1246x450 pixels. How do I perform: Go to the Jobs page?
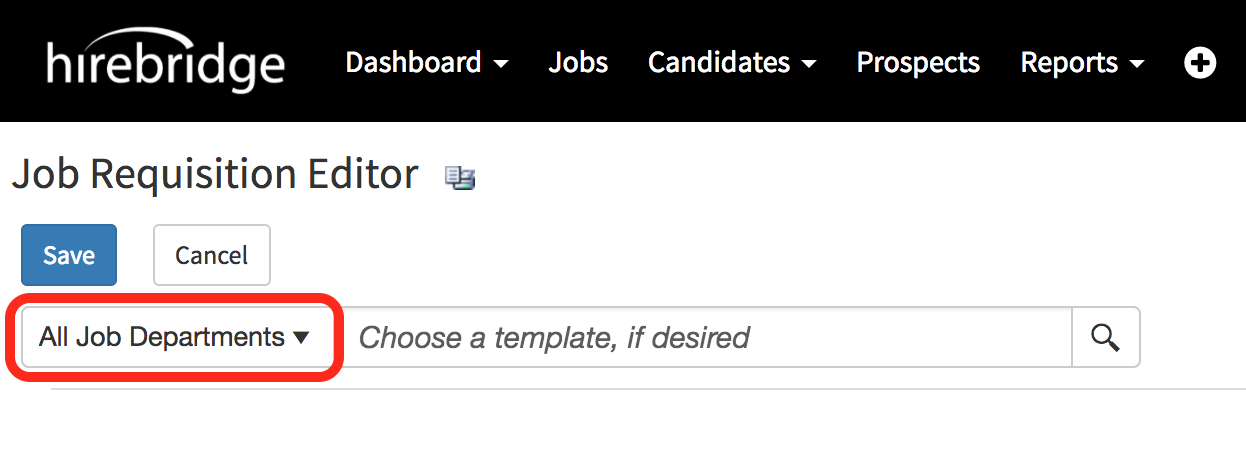click(578, 63)
